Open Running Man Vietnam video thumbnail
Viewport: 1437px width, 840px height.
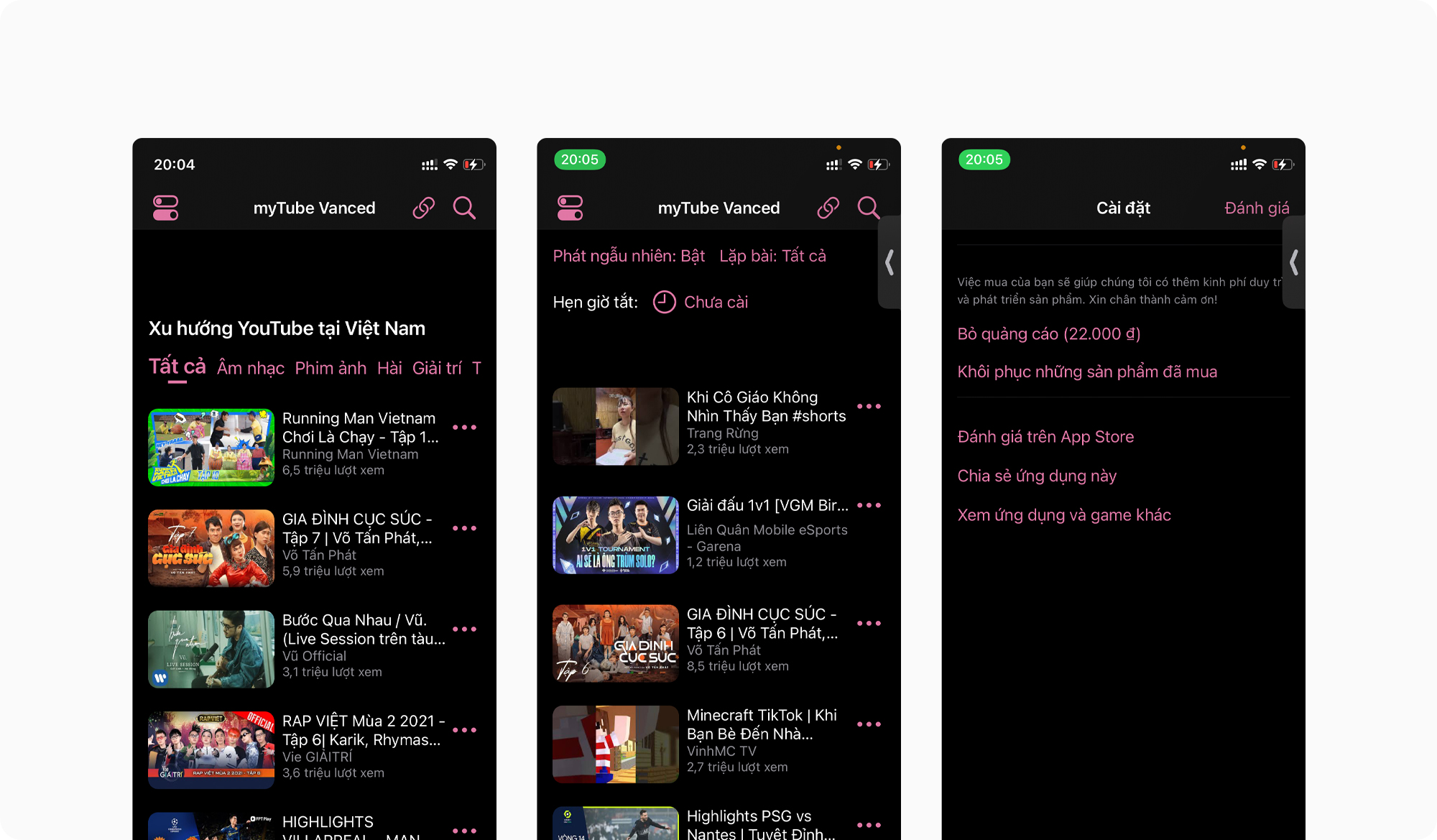(x=211, y=448)
